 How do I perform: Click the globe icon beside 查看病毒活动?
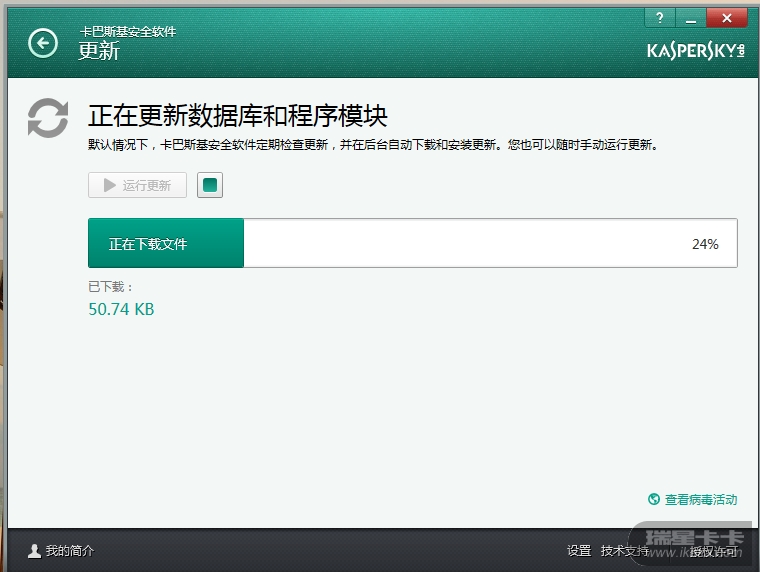[654, 499]
